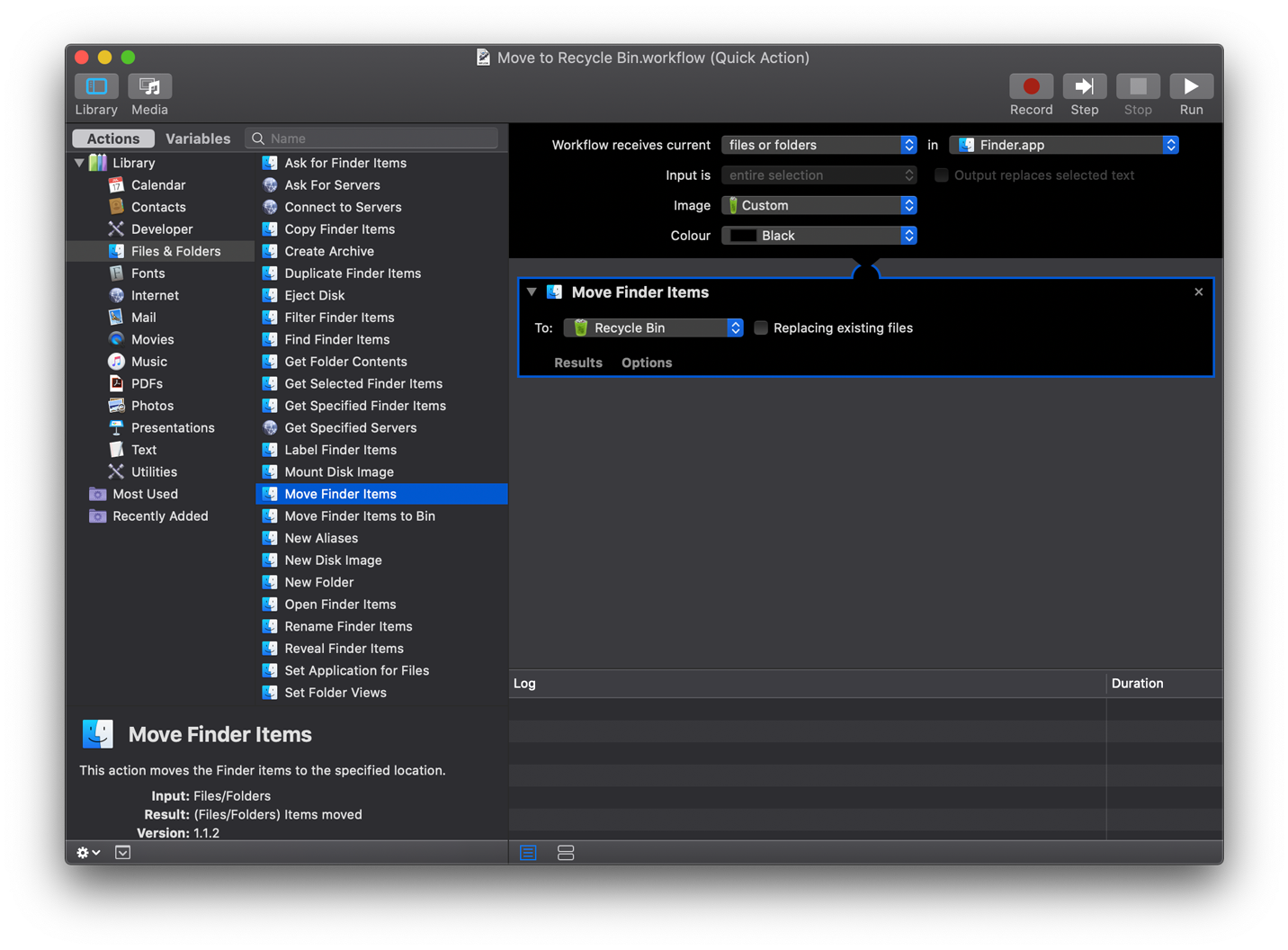Toggle Output replaces selected text checkbox
Image resolution: width=1288 pixels, height=950 pixels.
(942, 175)
